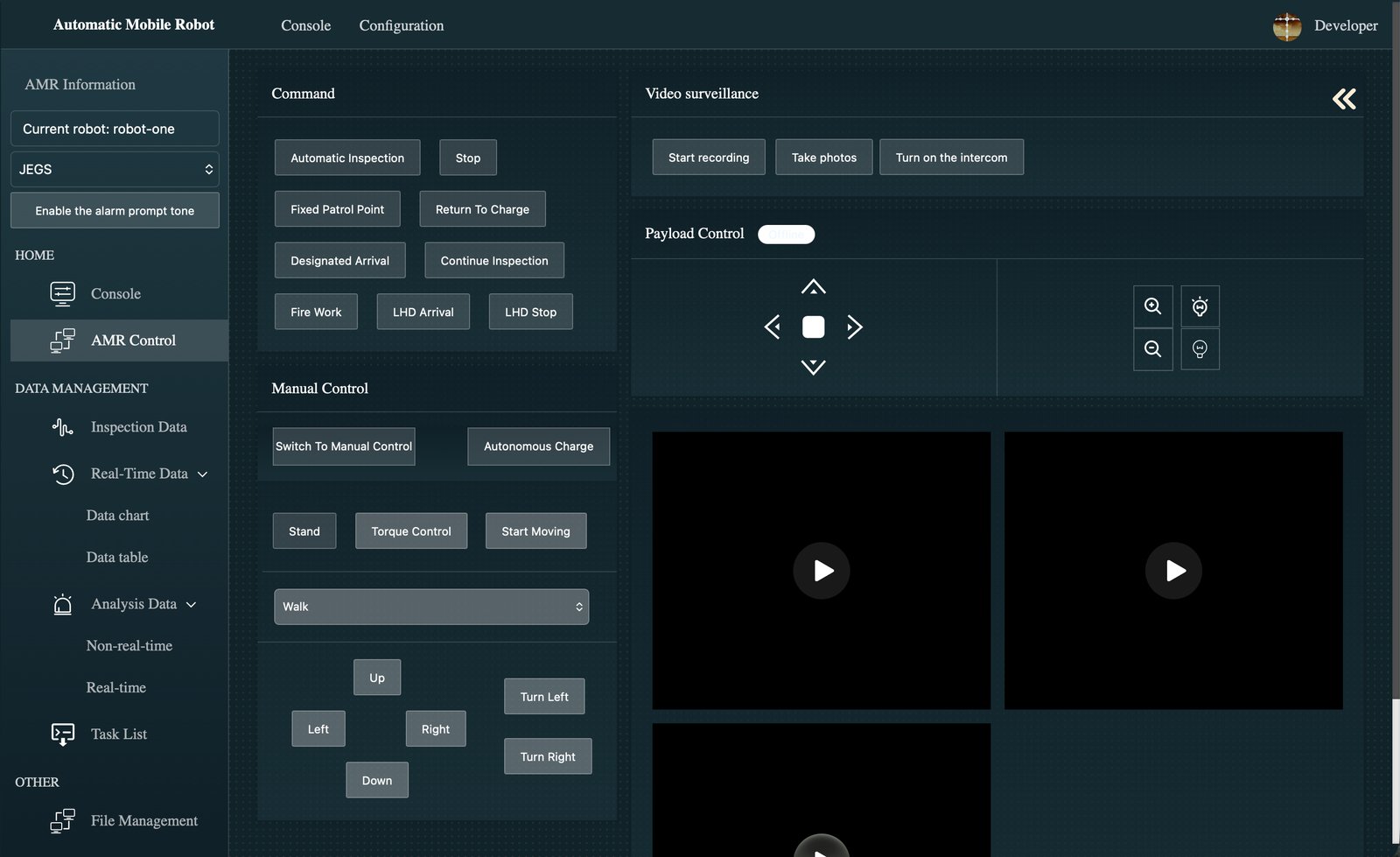Click Return To Charge button
Screen dimensions: 1400x857
click(x=482, y=209)
